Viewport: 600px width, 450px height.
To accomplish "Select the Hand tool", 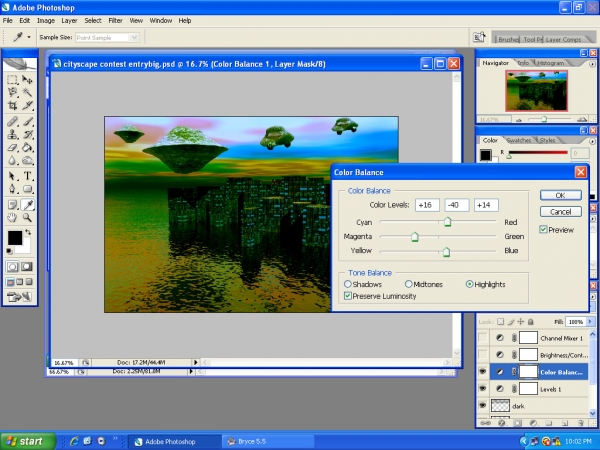I will [x=13, y=218].
